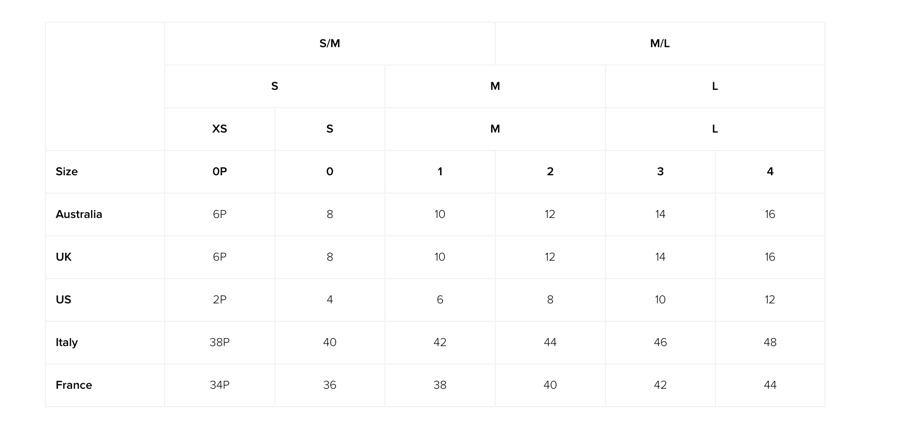The height and width of the screenshot is (428, 900).
Task: Click the M/L column group header
Action: point(660,44)
